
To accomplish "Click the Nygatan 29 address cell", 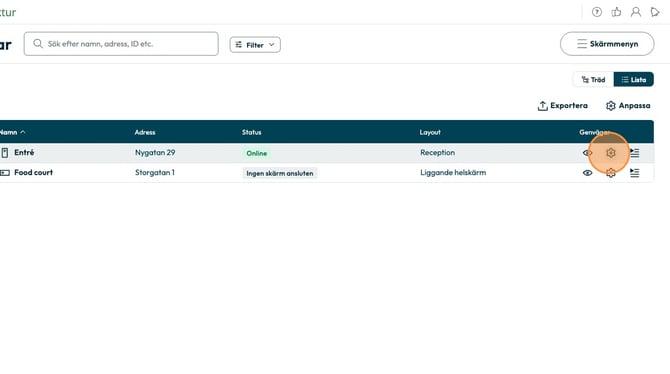I will [x=155, y=153].
